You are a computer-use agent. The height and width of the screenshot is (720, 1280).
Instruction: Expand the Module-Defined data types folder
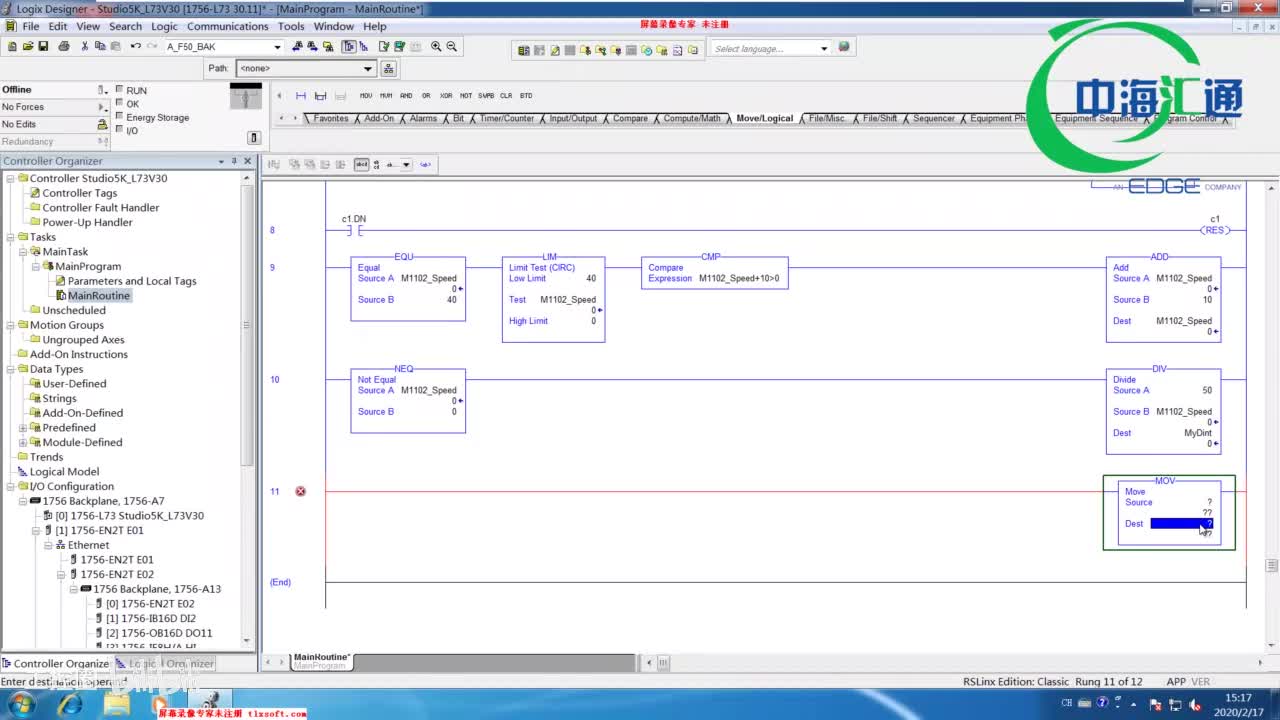click(23, 442)
